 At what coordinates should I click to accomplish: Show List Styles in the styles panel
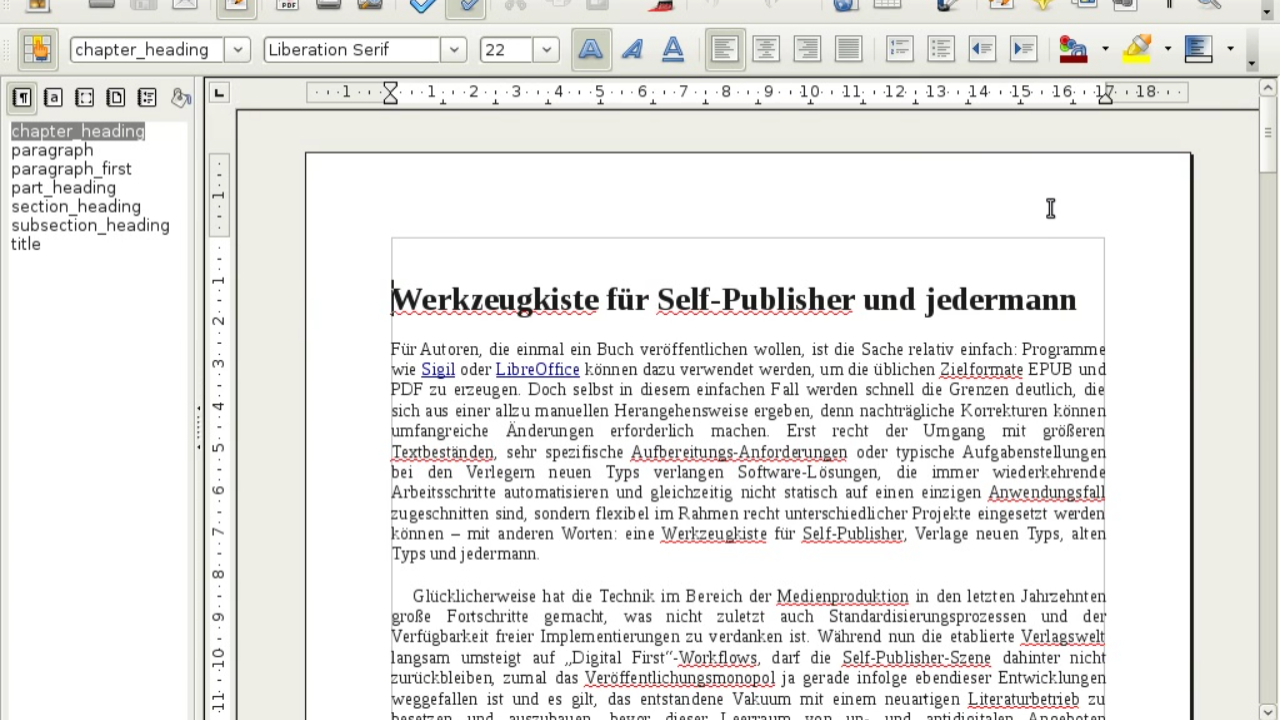point(147,97)
